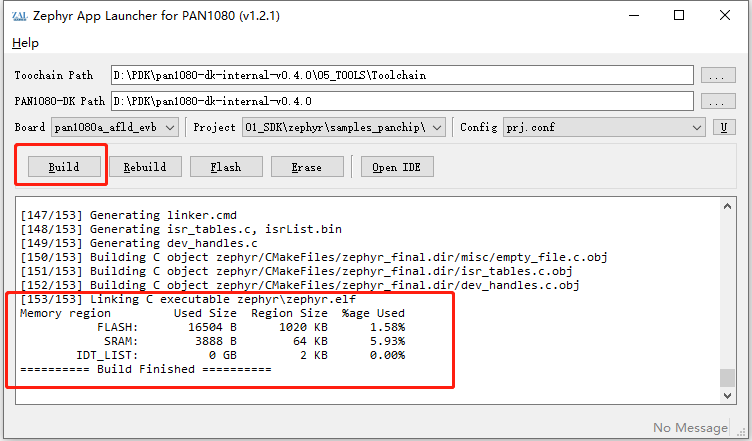Click into the Toochain Path input field
Screen dimensions: 752x441
pos(402,75)
